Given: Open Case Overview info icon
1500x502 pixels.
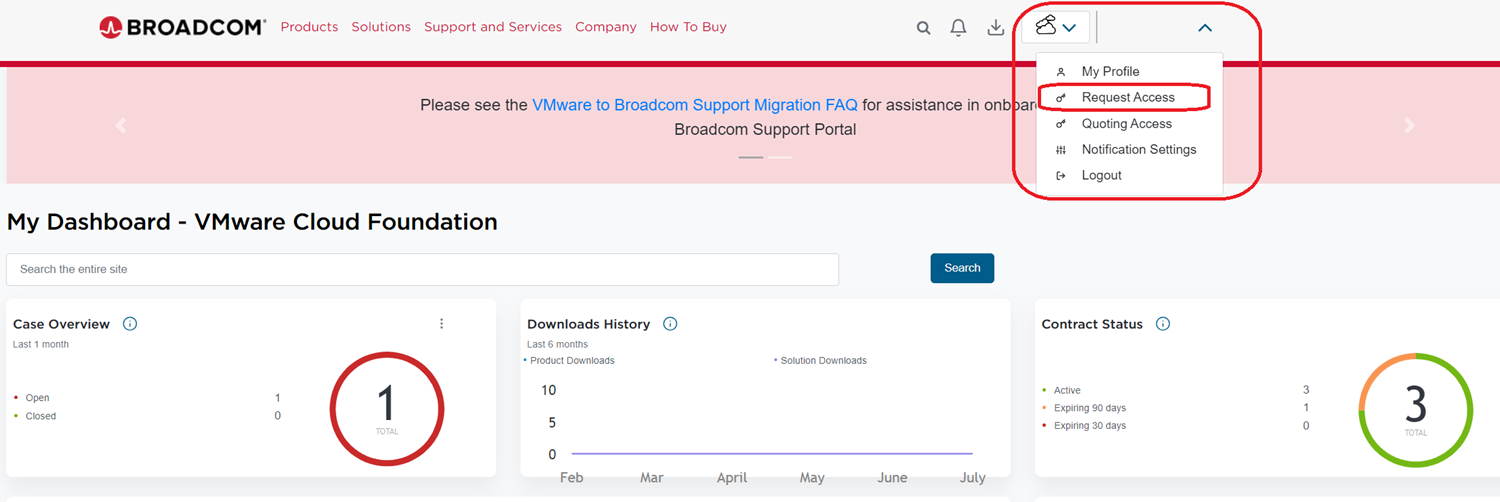Looking at the screenshot, I should [x=130, y=324].
